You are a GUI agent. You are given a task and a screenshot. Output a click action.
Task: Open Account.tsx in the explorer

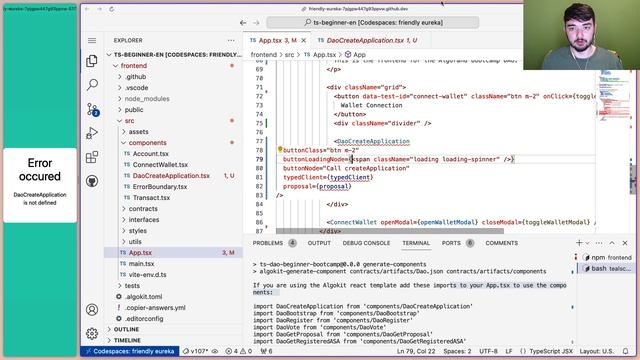tap(150, 154)
